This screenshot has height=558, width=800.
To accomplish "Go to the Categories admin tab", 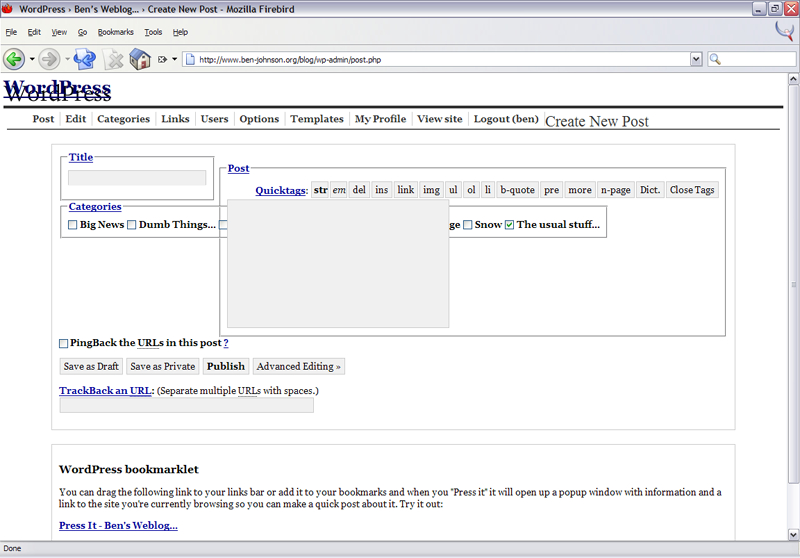I will tap(123, 119).
